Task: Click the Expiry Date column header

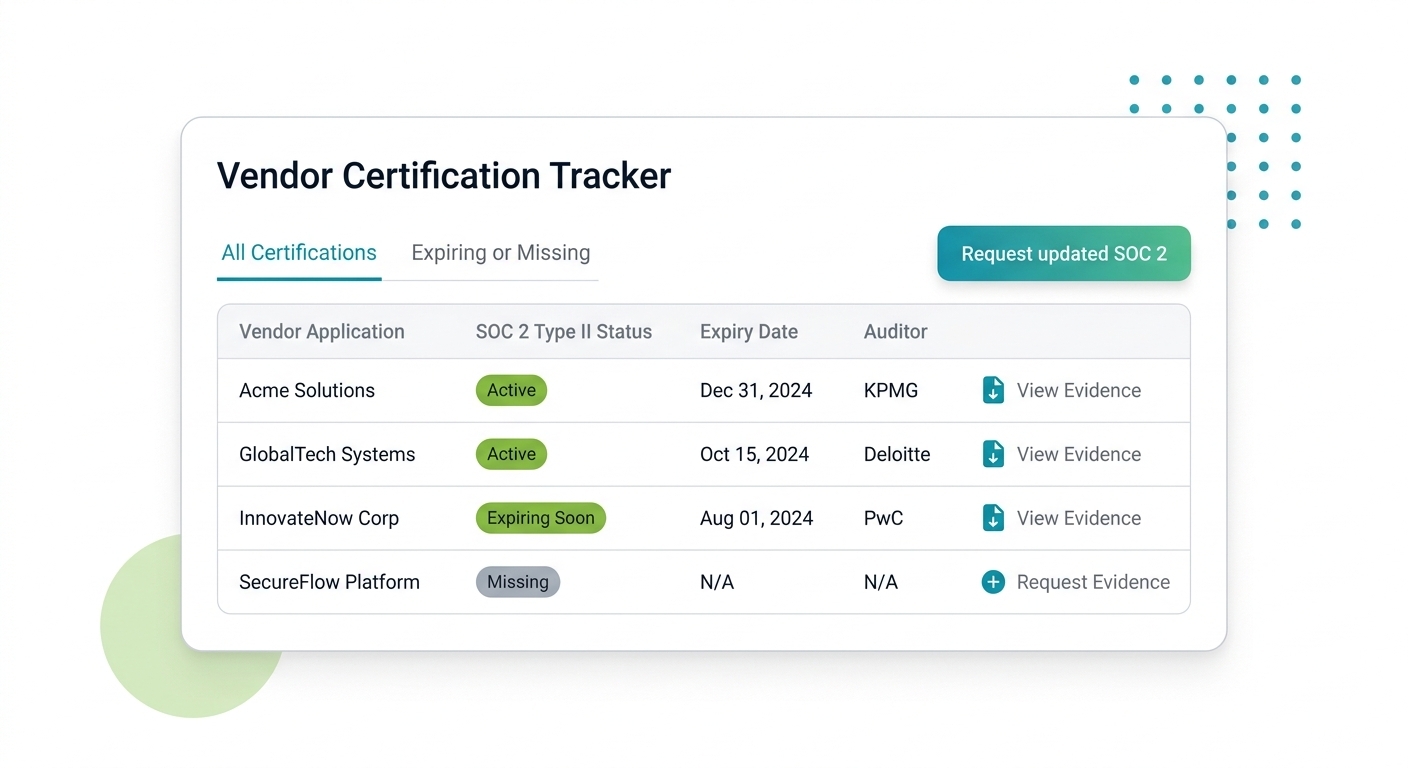Action: click(749, 332)
